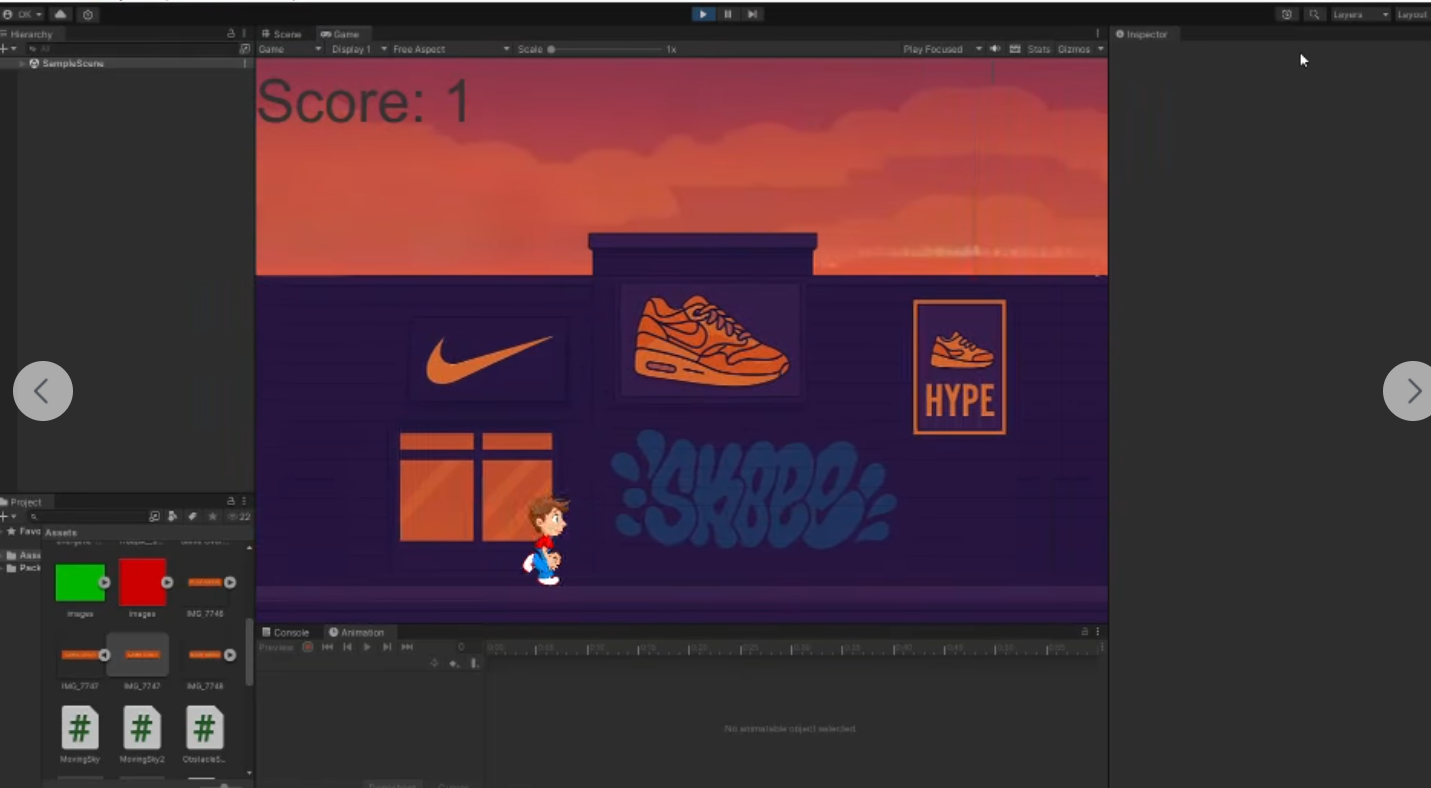Open the Layers dropdown
Screen dimensions: 1431x788
1360,14
